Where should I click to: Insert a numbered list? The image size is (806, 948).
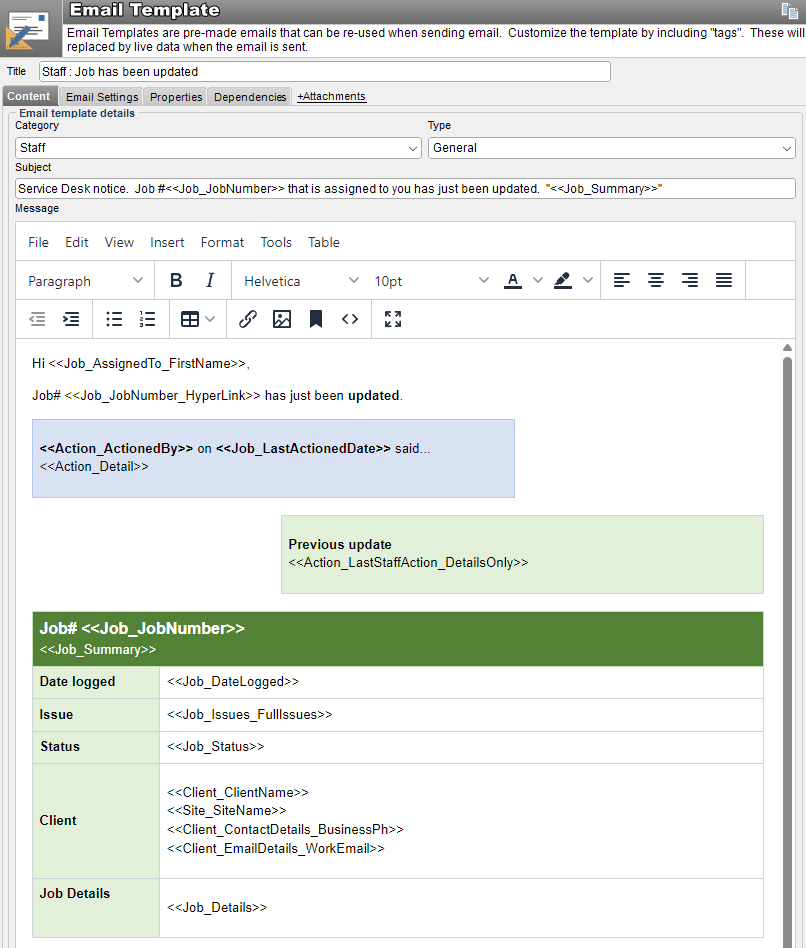[148, 319]
